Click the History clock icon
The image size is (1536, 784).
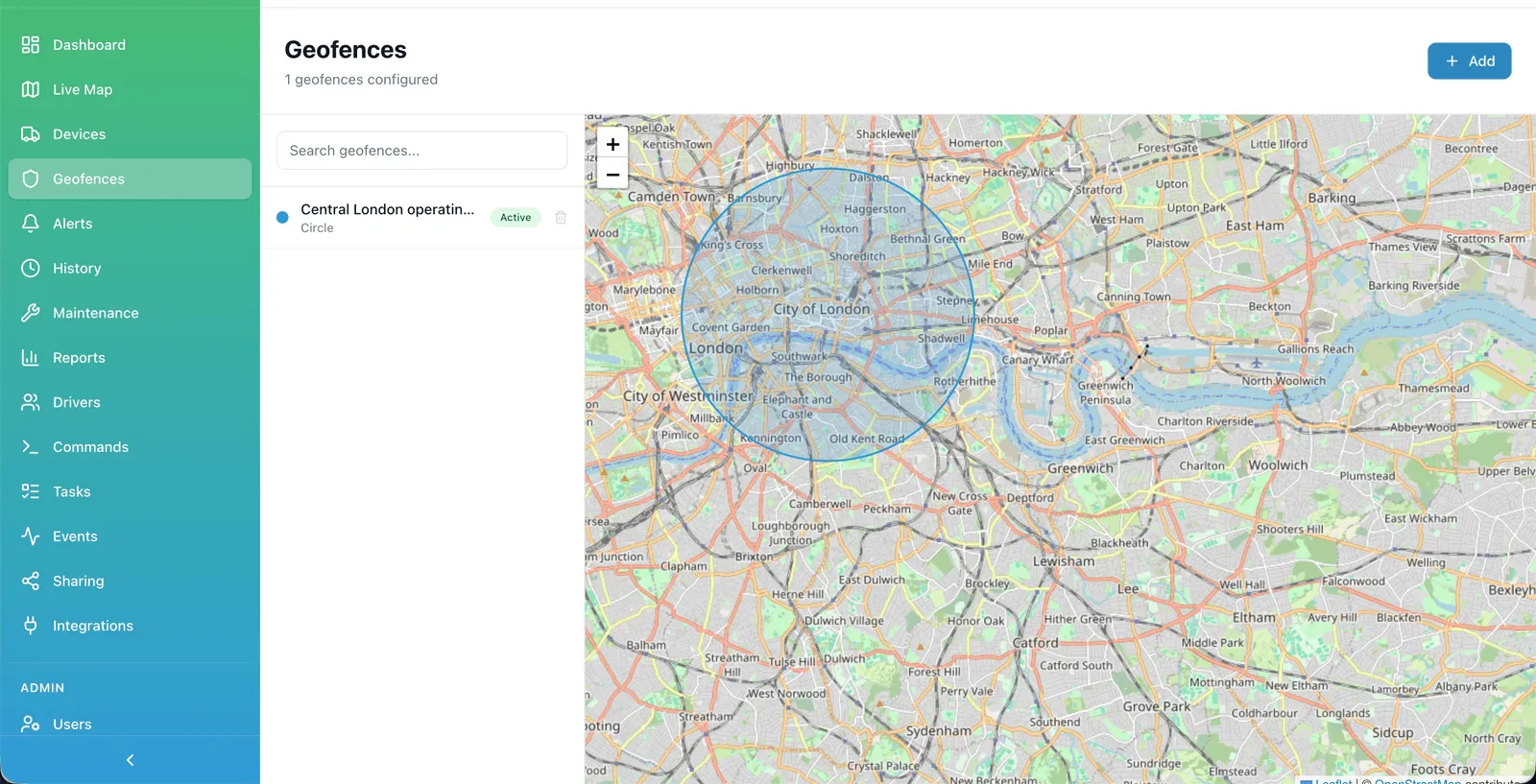click(x=31, y=269)
